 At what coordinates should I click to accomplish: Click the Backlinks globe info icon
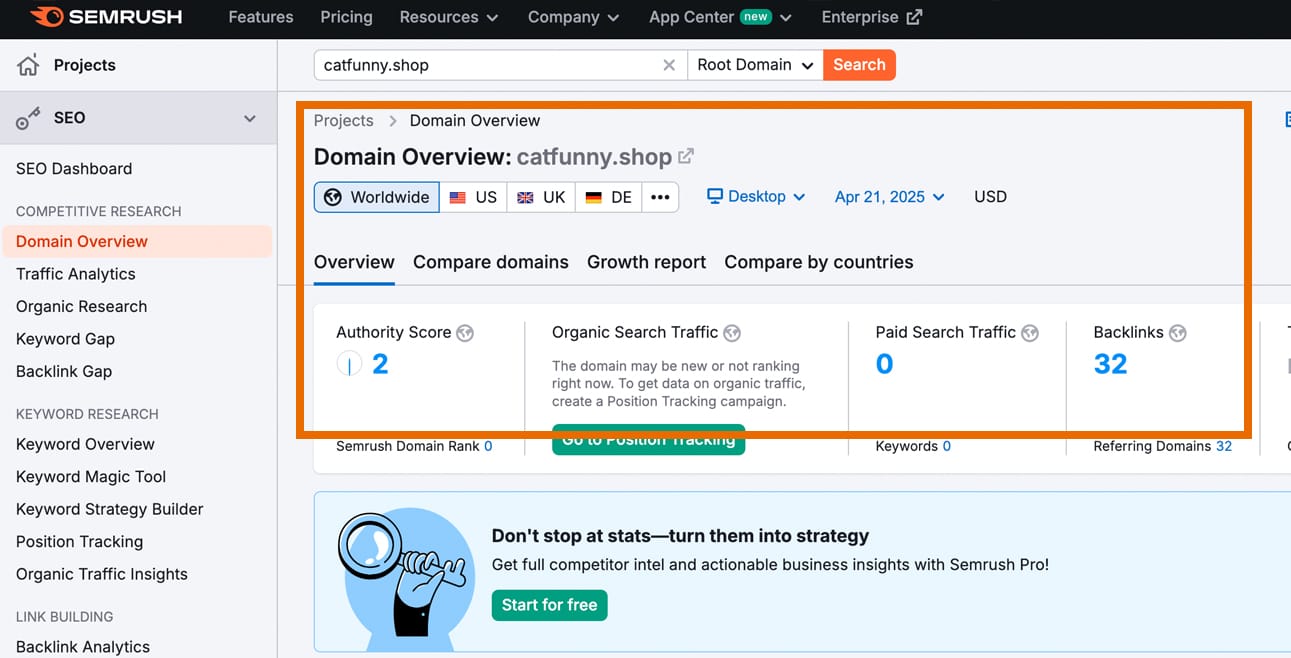click(x=1178, y=333)
